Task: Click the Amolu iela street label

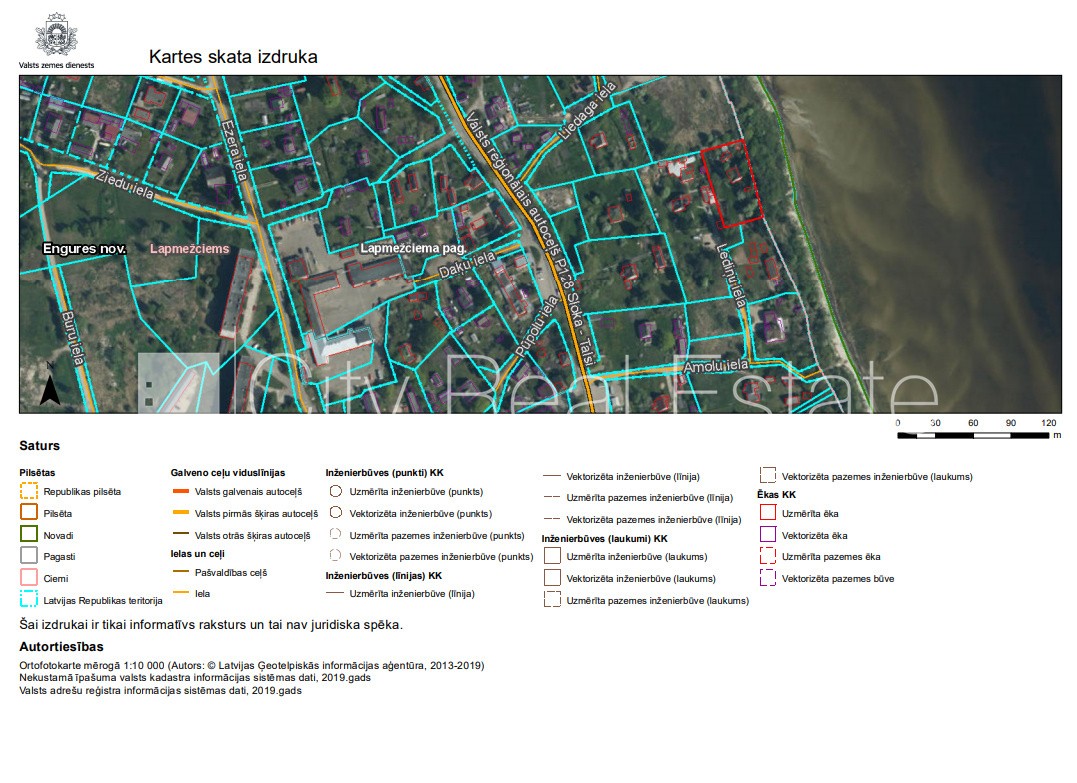Action: 715,368
